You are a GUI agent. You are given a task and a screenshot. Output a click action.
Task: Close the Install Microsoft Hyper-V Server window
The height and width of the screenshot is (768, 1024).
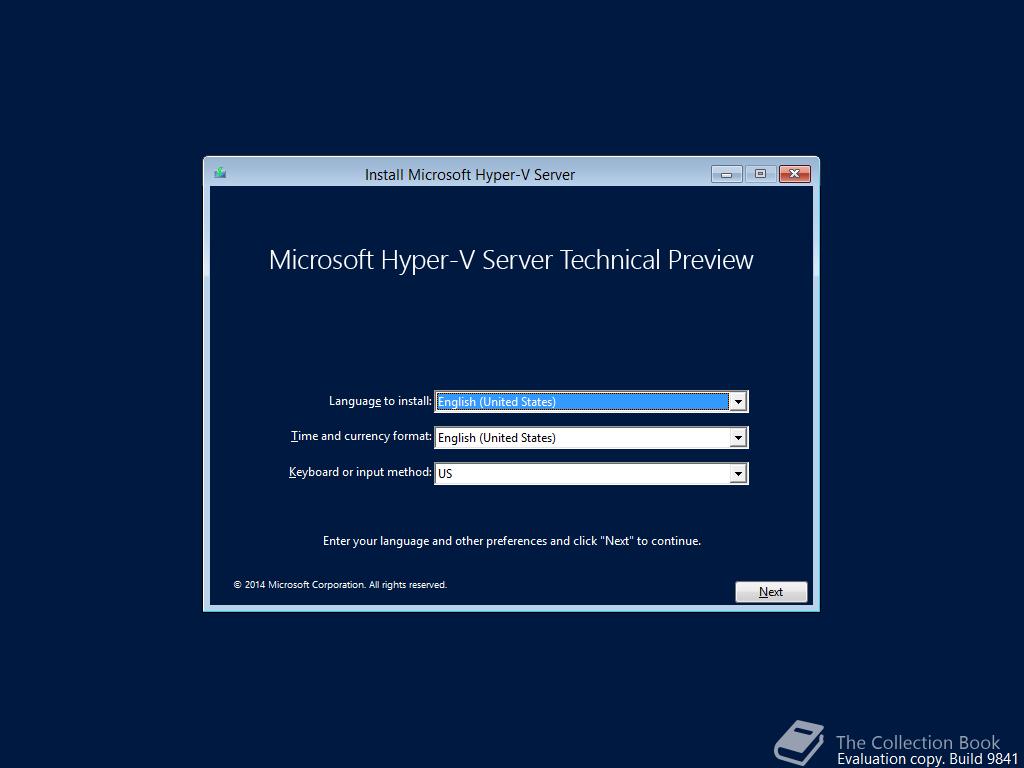coord(794,174)
